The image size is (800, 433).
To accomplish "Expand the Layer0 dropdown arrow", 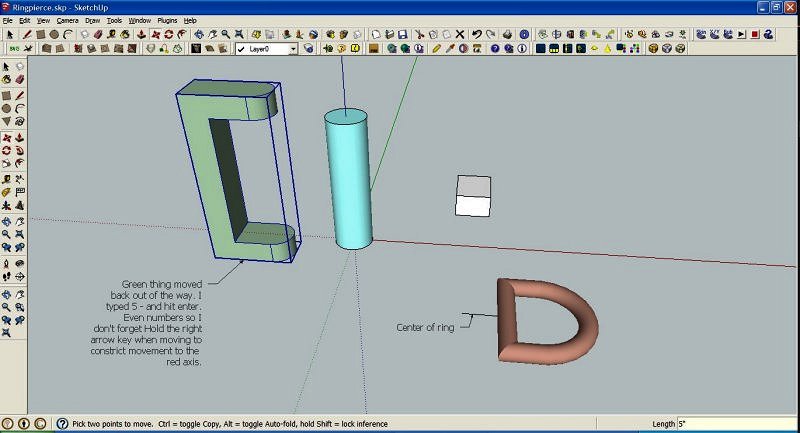I will (x=293, y=48).
